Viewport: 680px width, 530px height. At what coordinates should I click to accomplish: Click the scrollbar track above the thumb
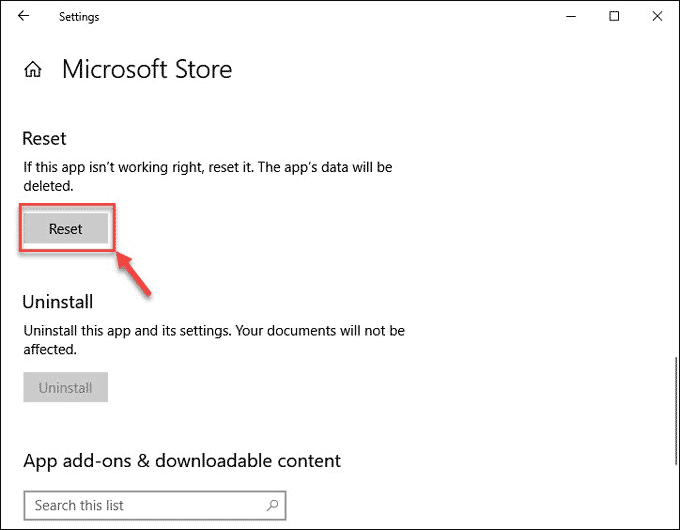676,195
